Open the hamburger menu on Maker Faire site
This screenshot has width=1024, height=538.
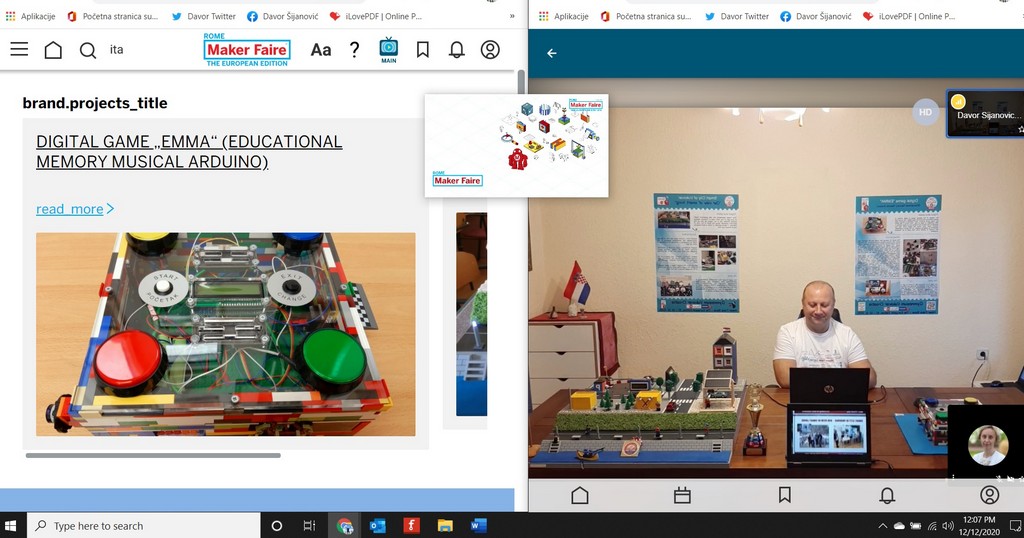(19, 49)
